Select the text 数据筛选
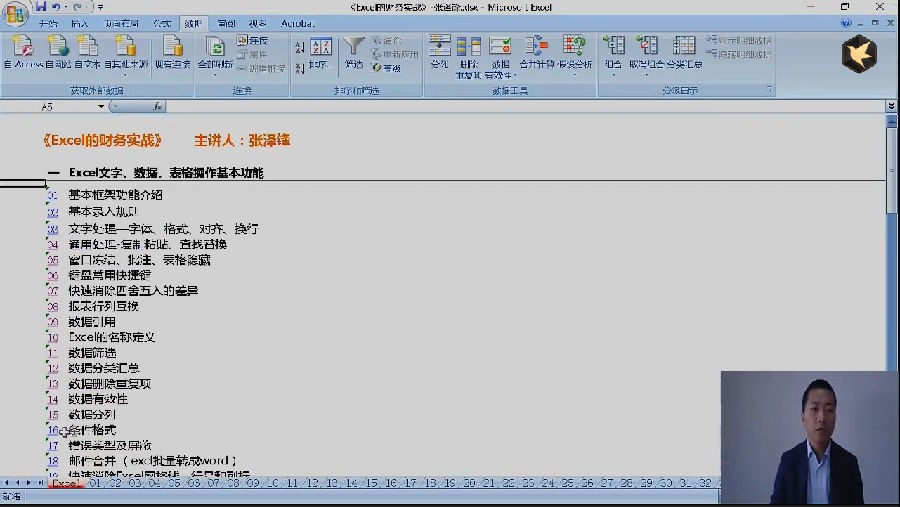The width and height of the screenshot is (900, 507). (x=92, y=353)
